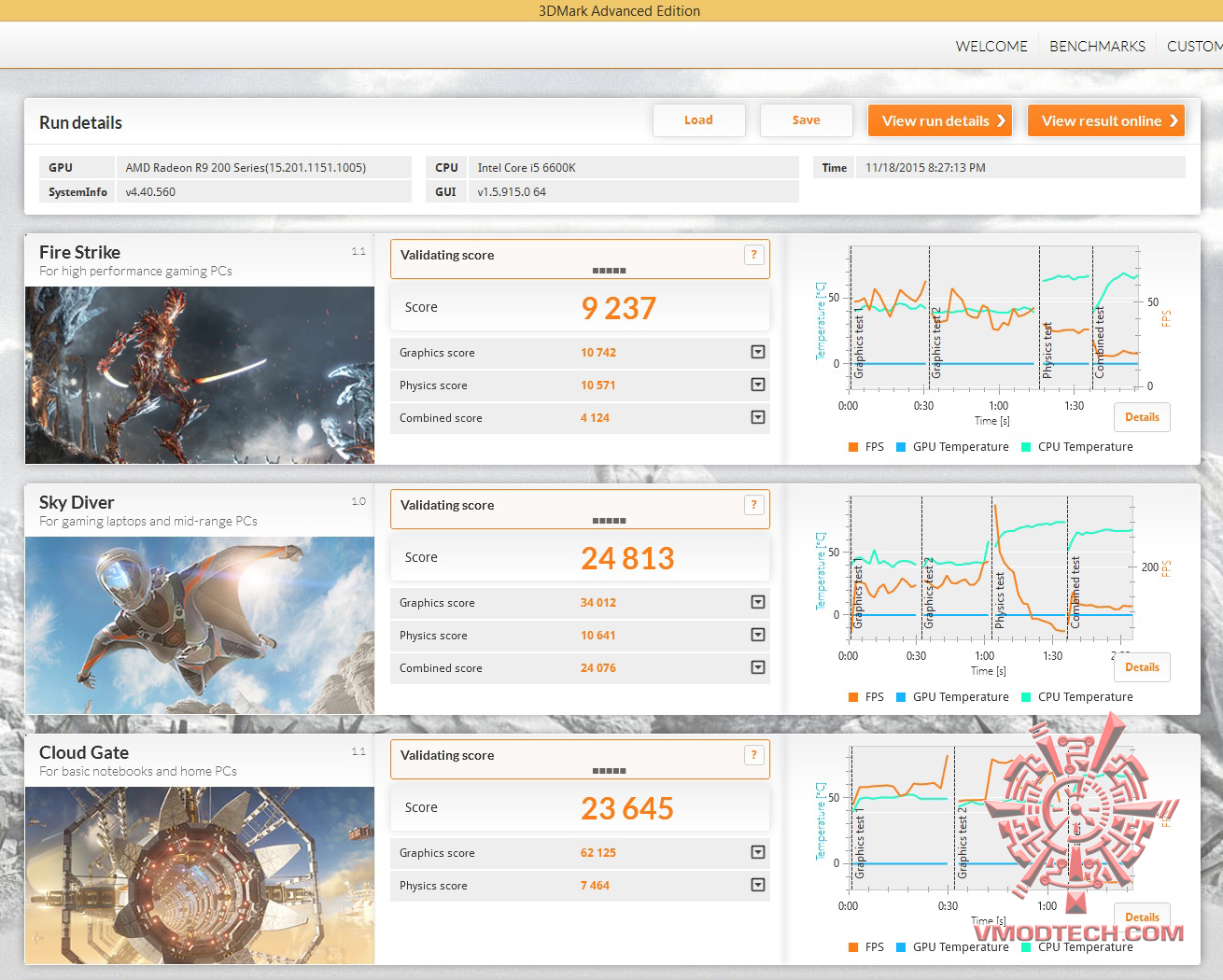1223x980 pixels.
Task: Switch to the WELCOME tab
Action: (991, 46)
